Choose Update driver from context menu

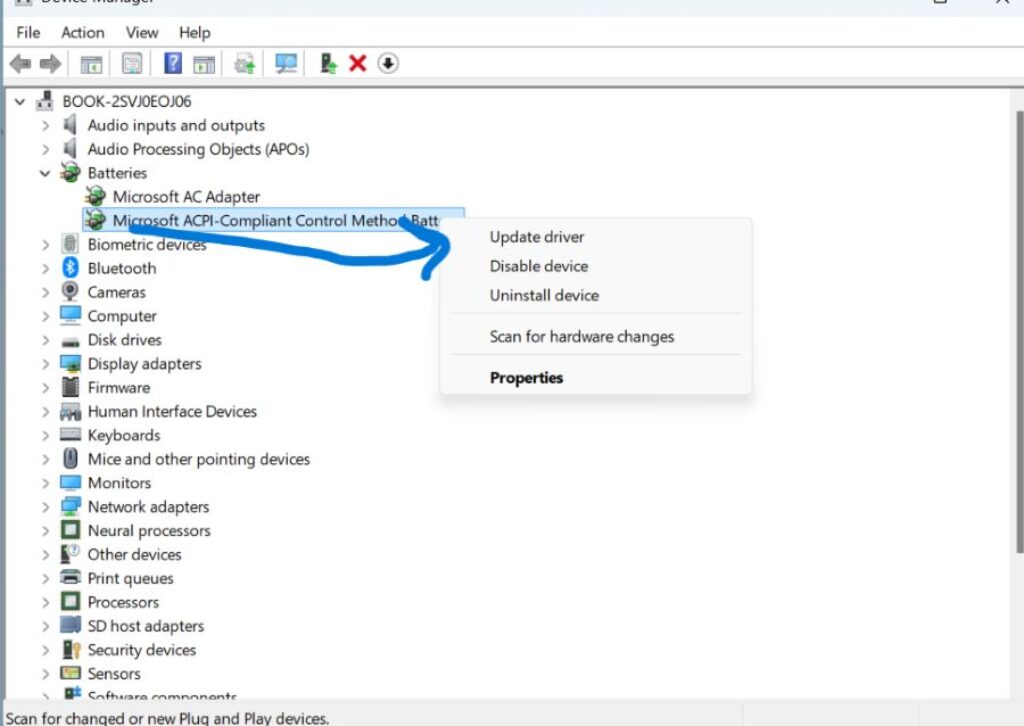(x=537, y=237)
